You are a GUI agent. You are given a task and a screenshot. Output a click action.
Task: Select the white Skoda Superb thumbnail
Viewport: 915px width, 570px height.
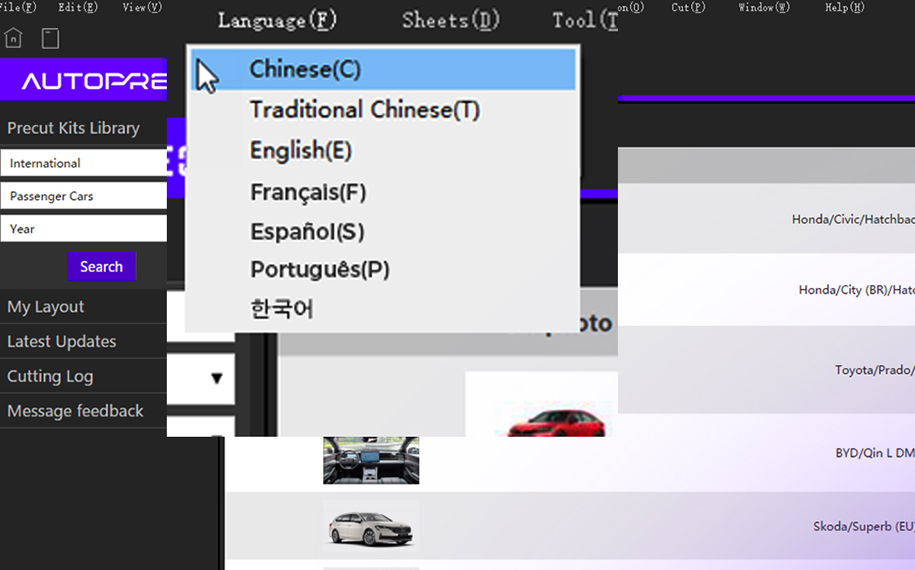[371, 525]
